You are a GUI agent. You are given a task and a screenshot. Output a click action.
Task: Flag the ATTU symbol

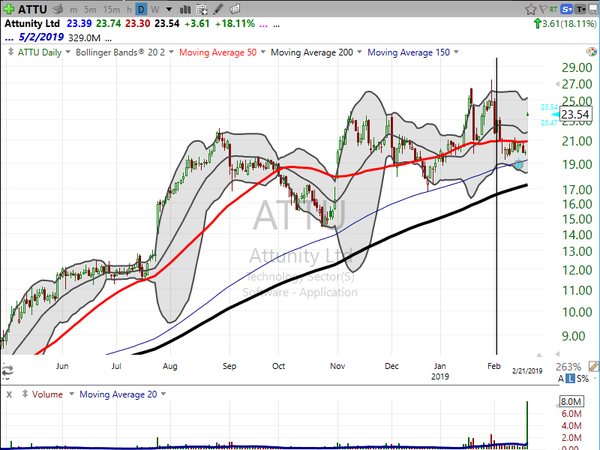click(x=543, y=9)
